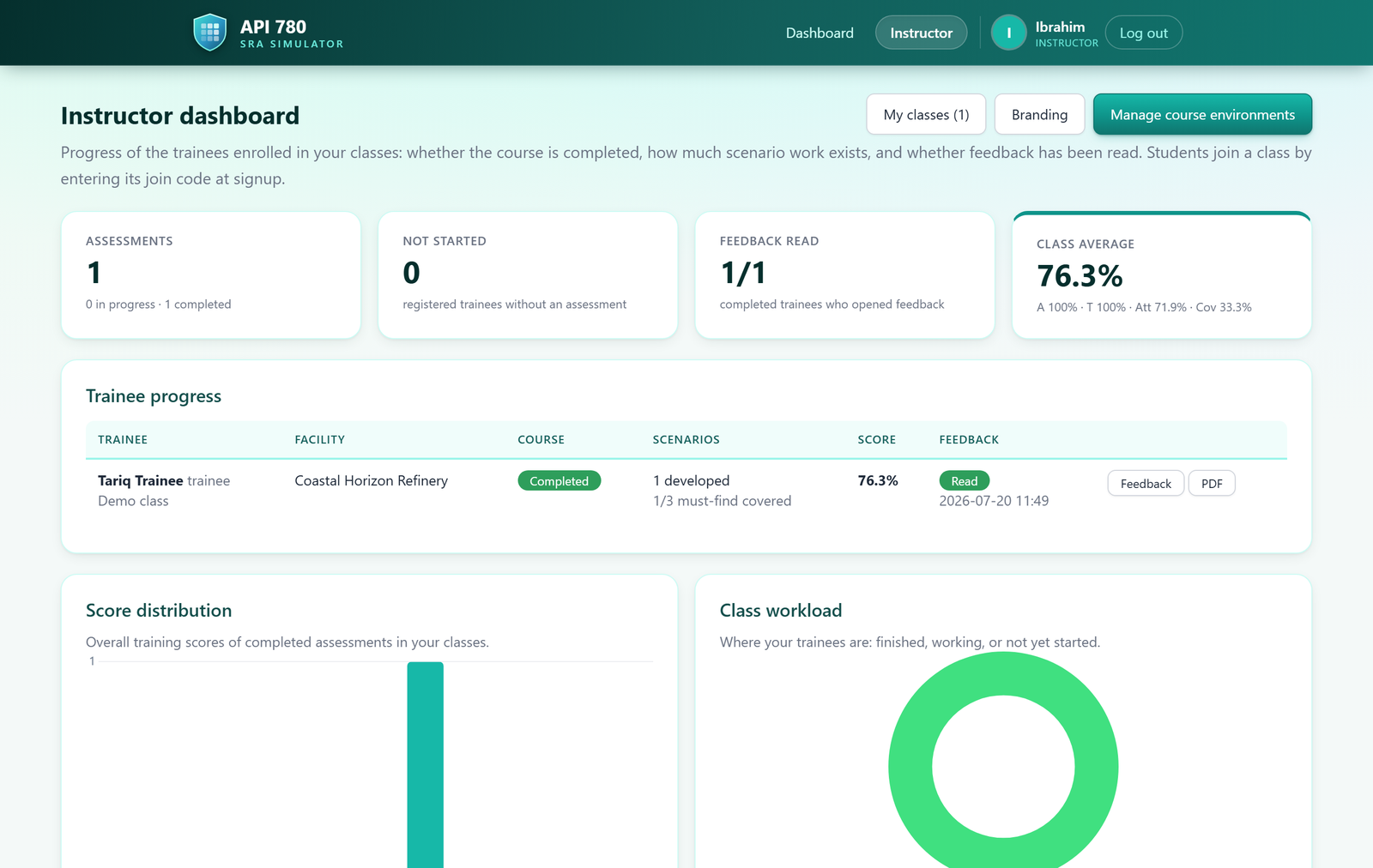Click the COURSE column header
The image size is (1373, 868).
pyautogui.click(x=541, y=440)
